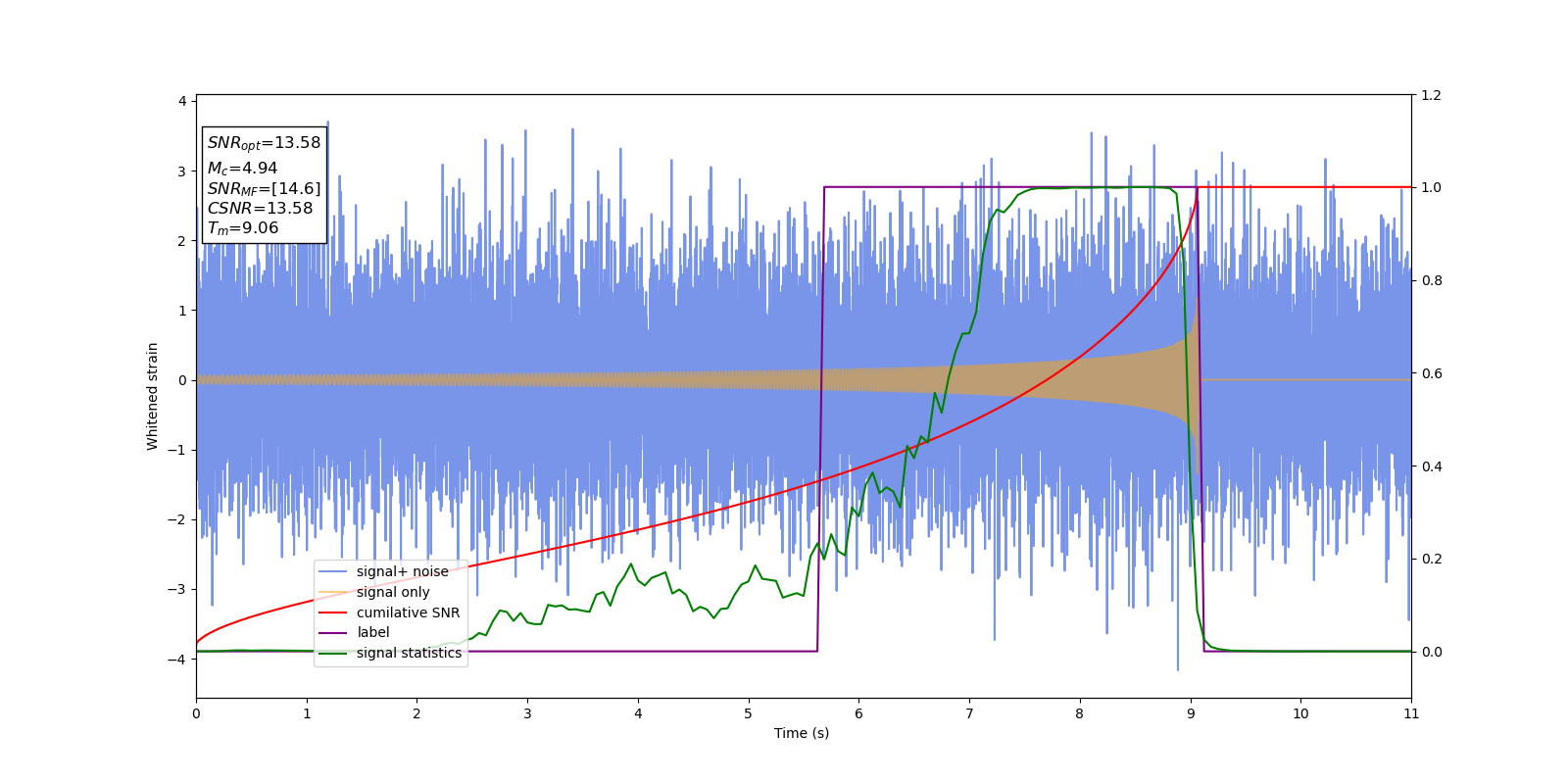Viewport: 1568px width, 784px height.
Task: Click the right y-axis tick label 0.2
Action: pos(1431,560)
